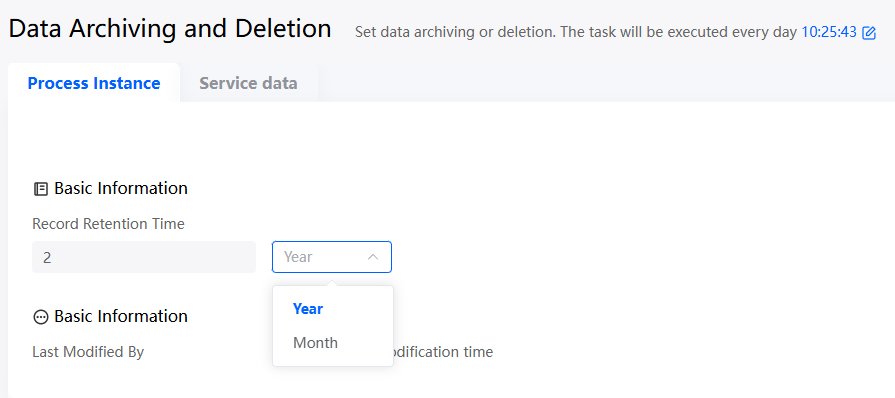Click the first Basic Information heading text
The width and height of the screenshot is (895, 398).
(x=121, y=188)
